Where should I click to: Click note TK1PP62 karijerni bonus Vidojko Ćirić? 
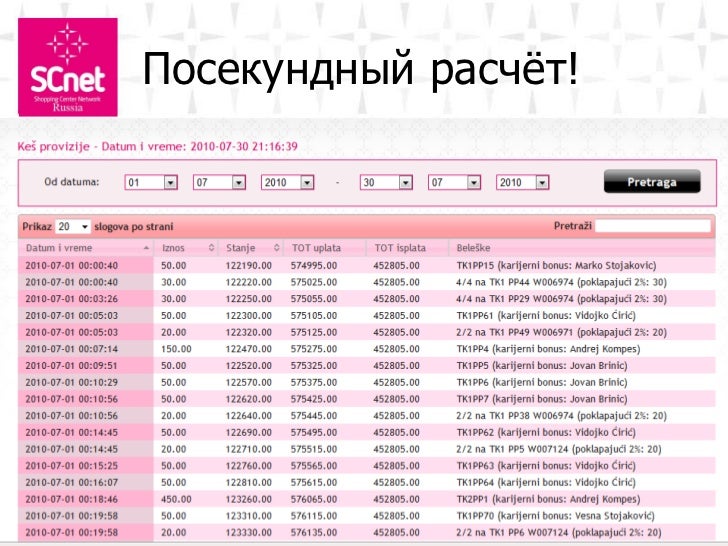(x=546, y=433)
